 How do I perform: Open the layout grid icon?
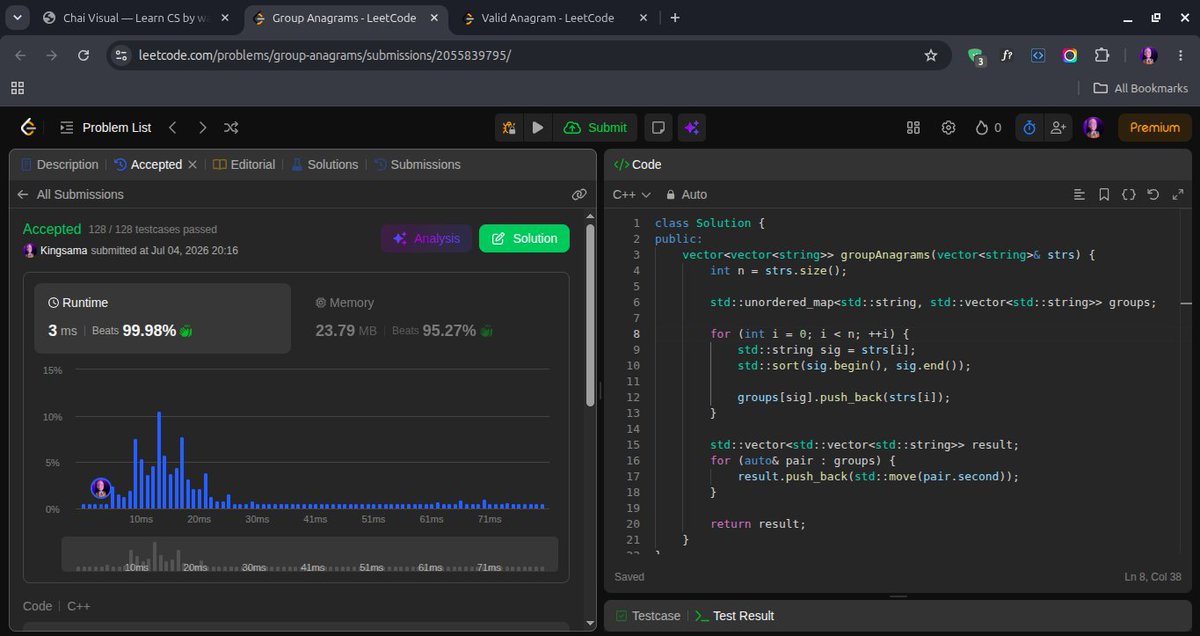(x=913, y=127)
